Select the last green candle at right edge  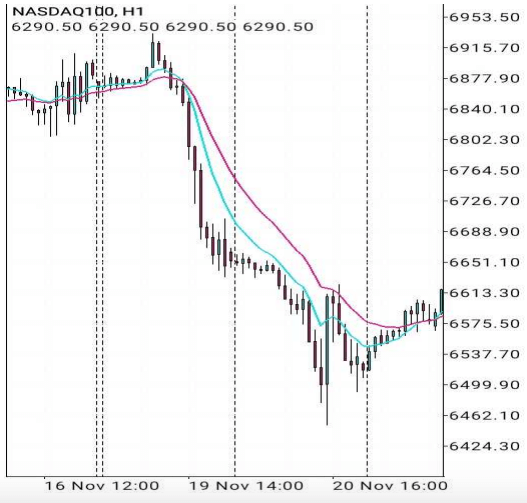[442, 301]
